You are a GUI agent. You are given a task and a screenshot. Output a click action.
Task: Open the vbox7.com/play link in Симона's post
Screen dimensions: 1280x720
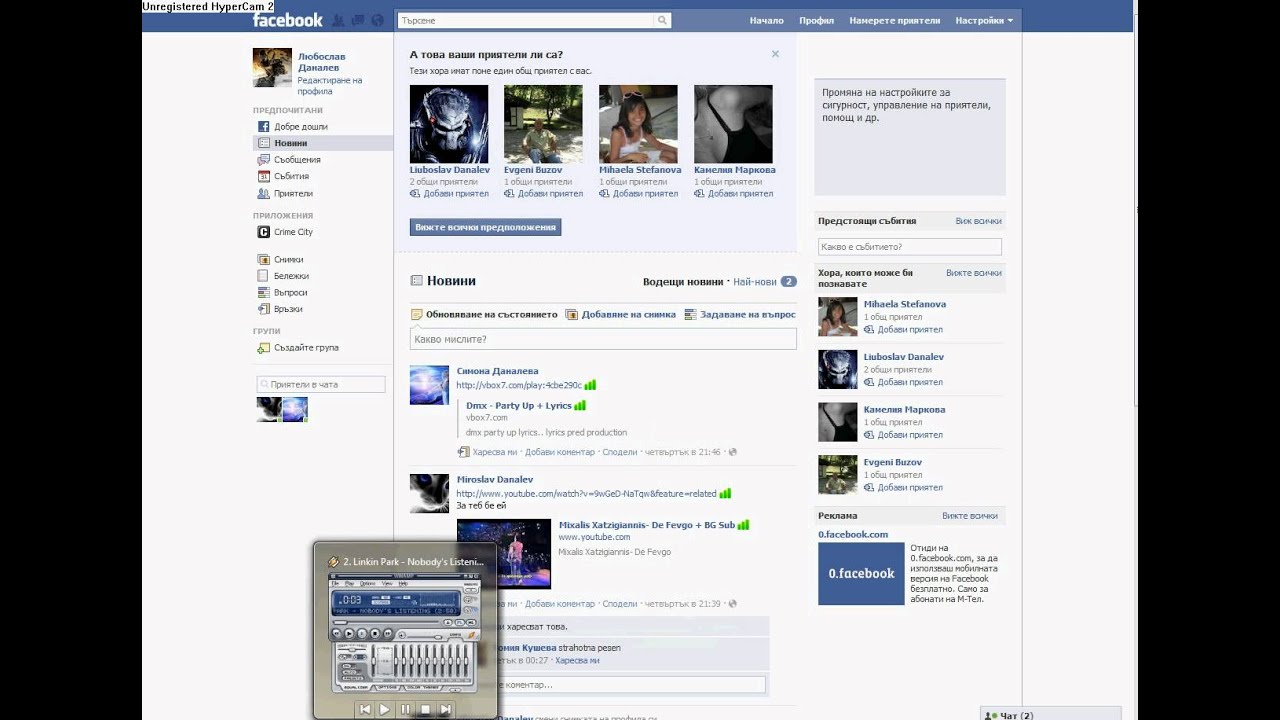coord(519,385)
